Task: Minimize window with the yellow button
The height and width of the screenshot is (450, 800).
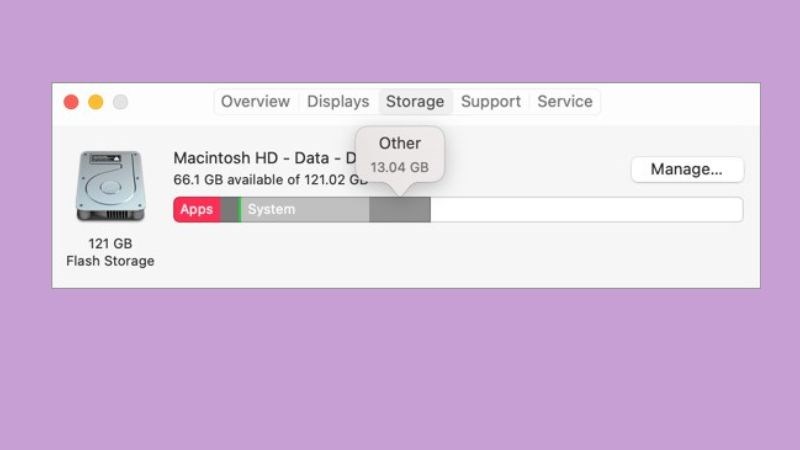Action: coord(96,102)
